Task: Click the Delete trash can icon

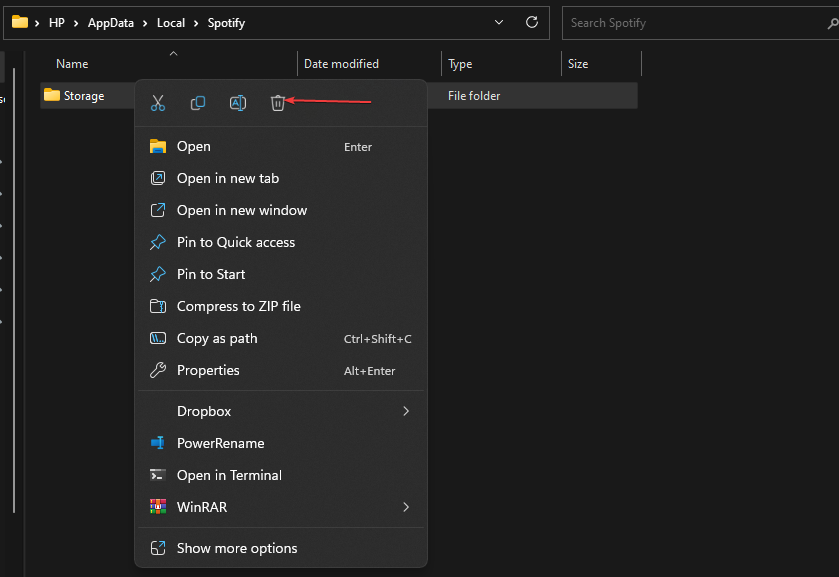Action: point(278,103)
